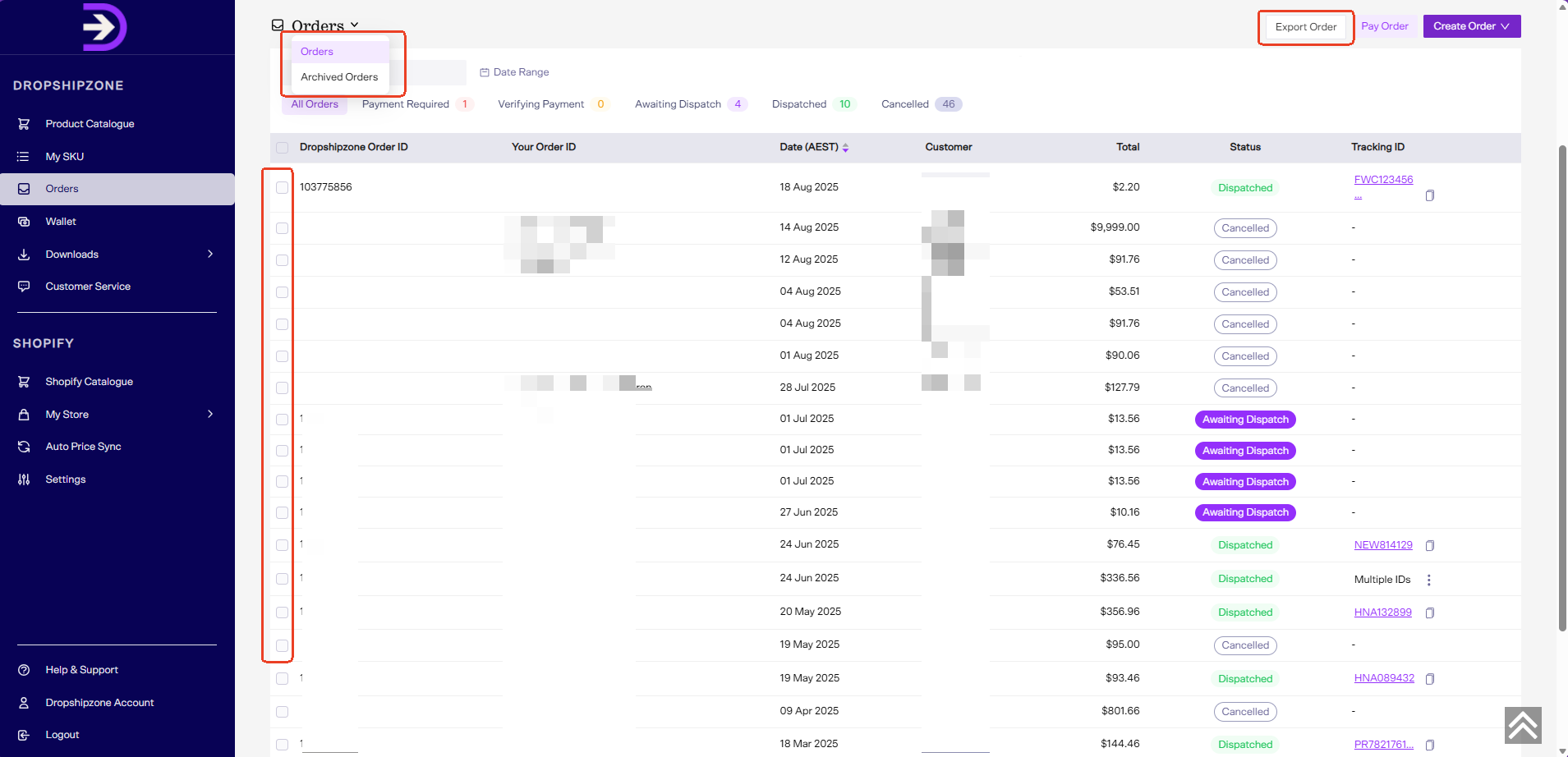The width and height of the screenshot is (1568, 757).
Task: Click the inbox icon beside the Orders heading
Action: pyautogui.click(x=278, y=25)
